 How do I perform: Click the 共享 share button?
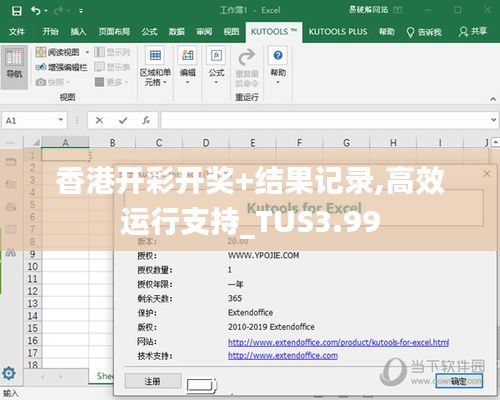[473, 32]
